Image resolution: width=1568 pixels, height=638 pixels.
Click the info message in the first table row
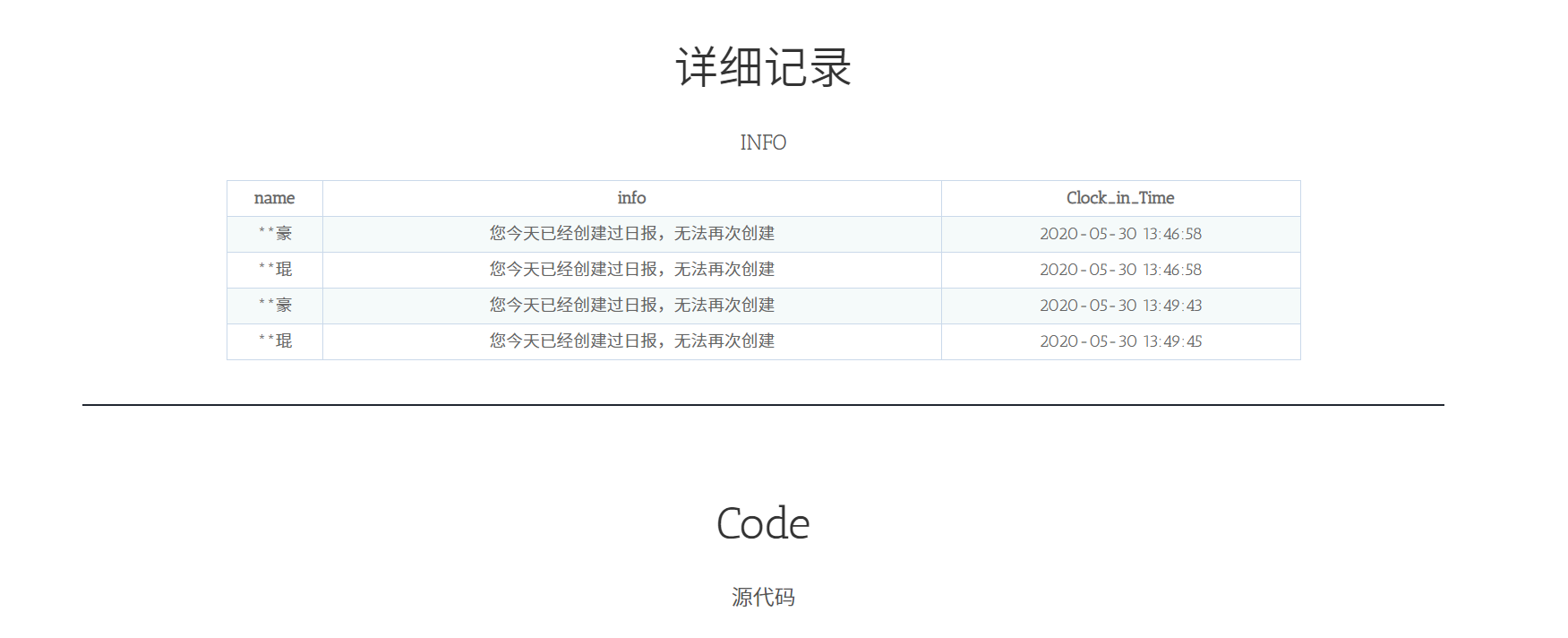click(631, 234)
